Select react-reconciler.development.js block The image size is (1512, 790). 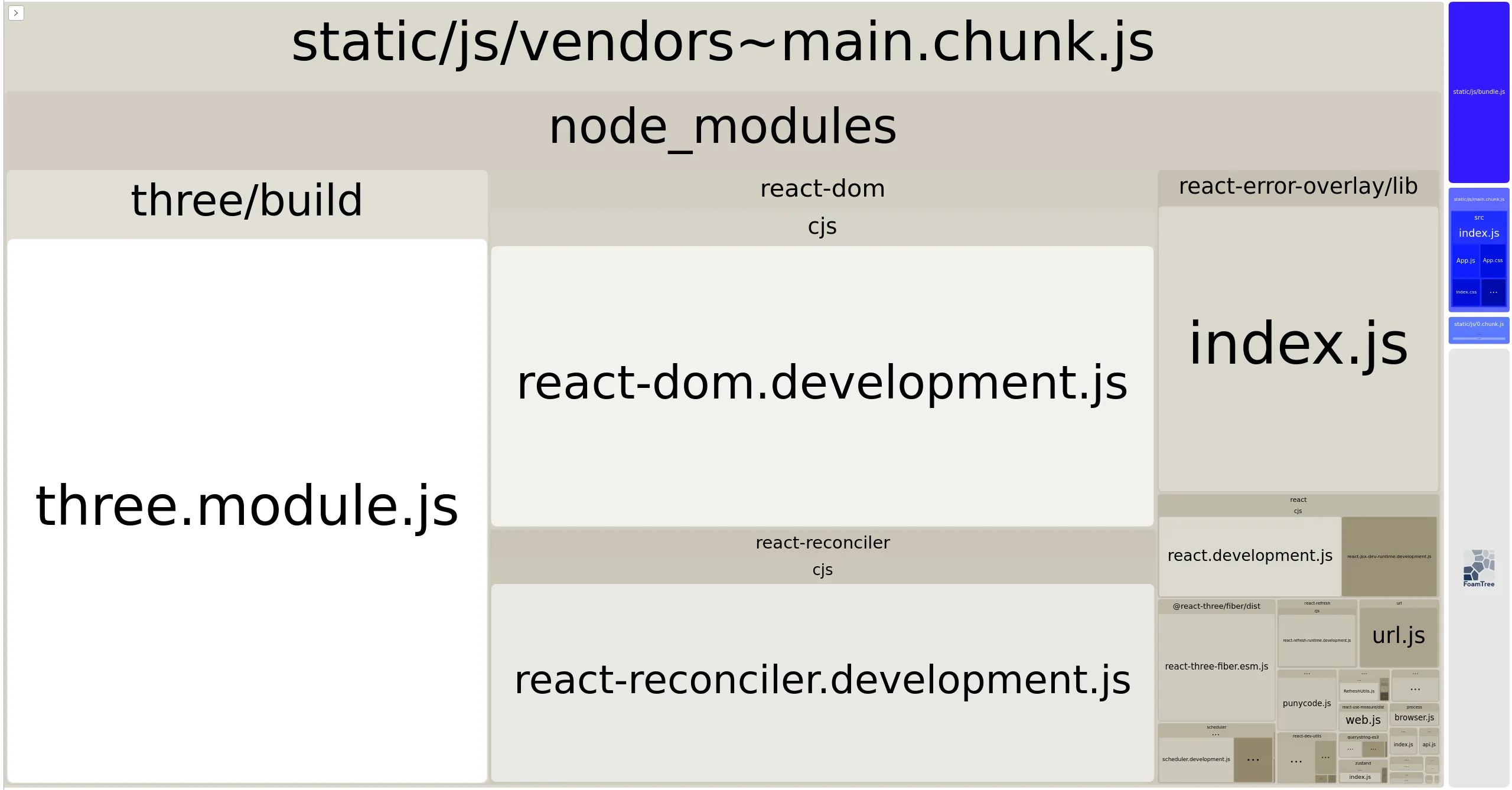point(822,681)
